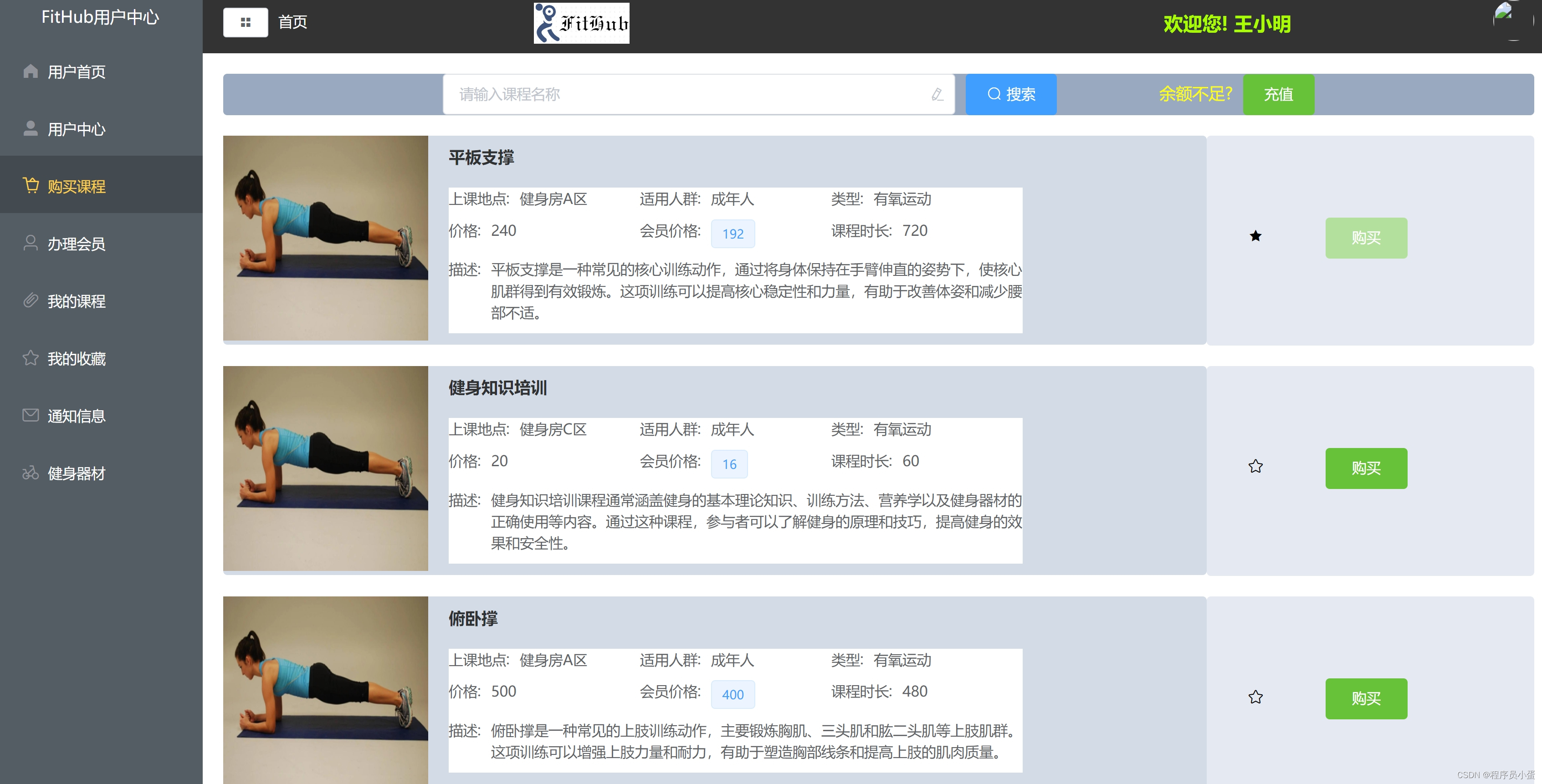Click the grid menu toggle icon
Image resolution: width=1542 pixels, height=784 pixels.
(246, 23)
